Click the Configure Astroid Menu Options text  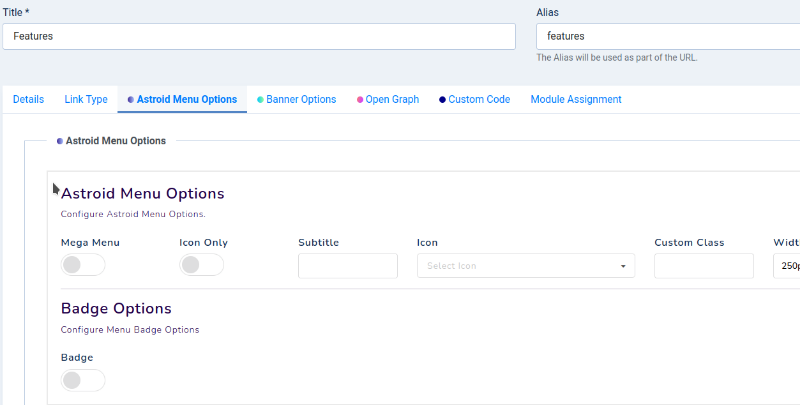(133, 214)
